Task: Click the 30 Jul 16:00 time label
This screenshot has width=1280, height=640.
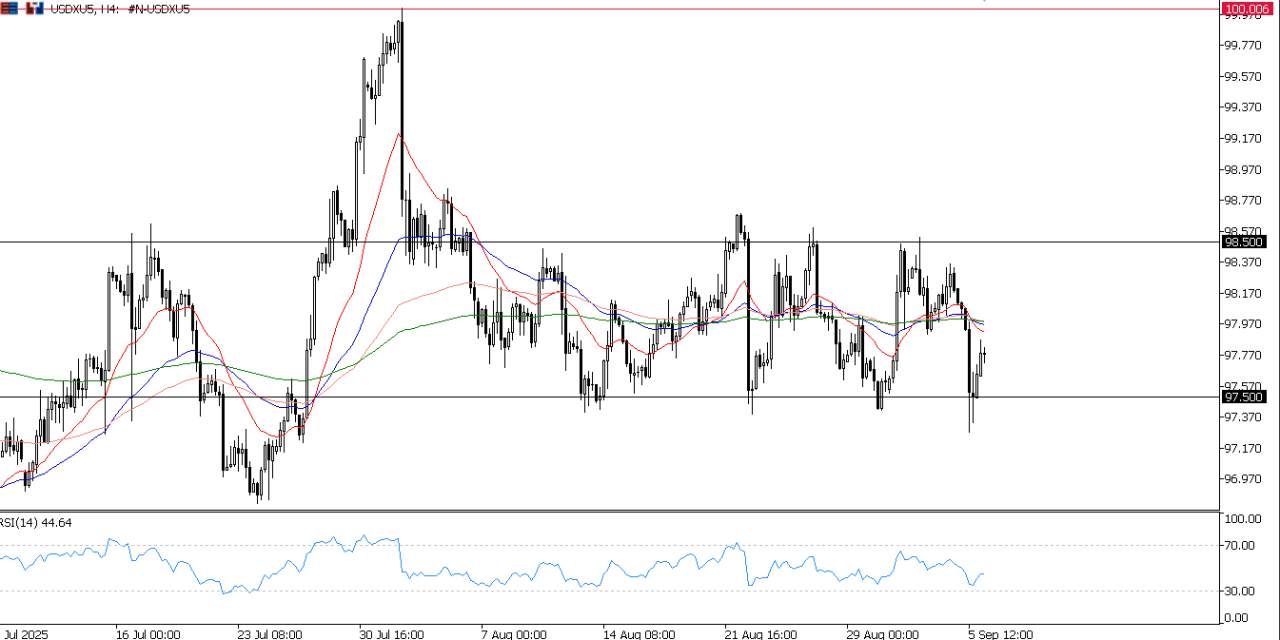Action: click(392, 634)
